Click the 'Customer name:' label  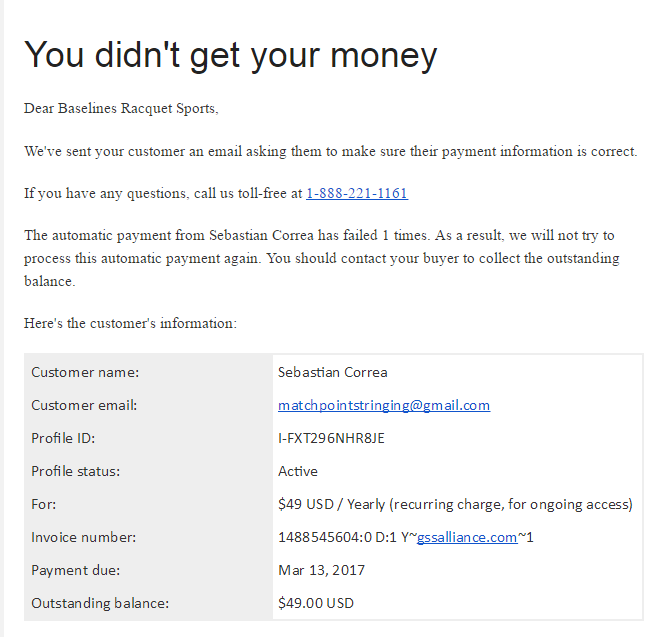click(x=85, y=373)
